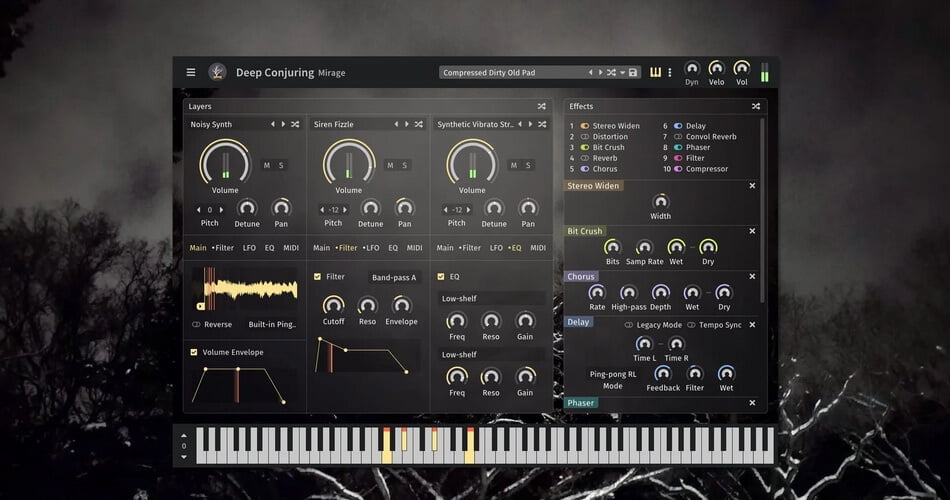This screenshot has height=500, width=950.
Task: Select the Compressor effect in list
Action: click(707, 168)
